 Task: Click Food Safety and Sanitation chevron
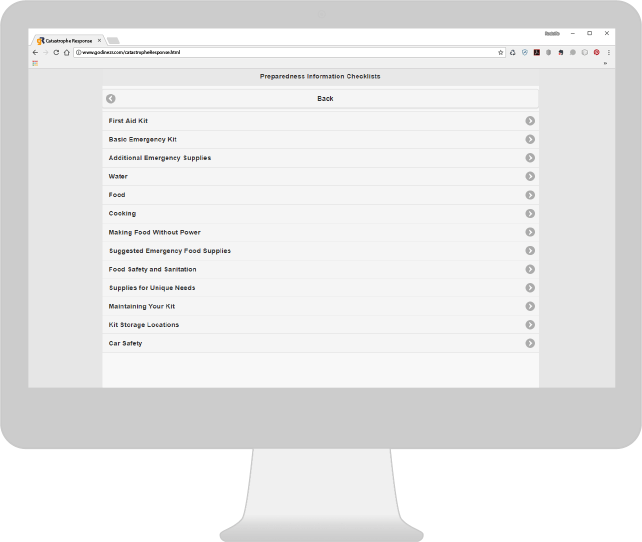[x=530, y=269]
